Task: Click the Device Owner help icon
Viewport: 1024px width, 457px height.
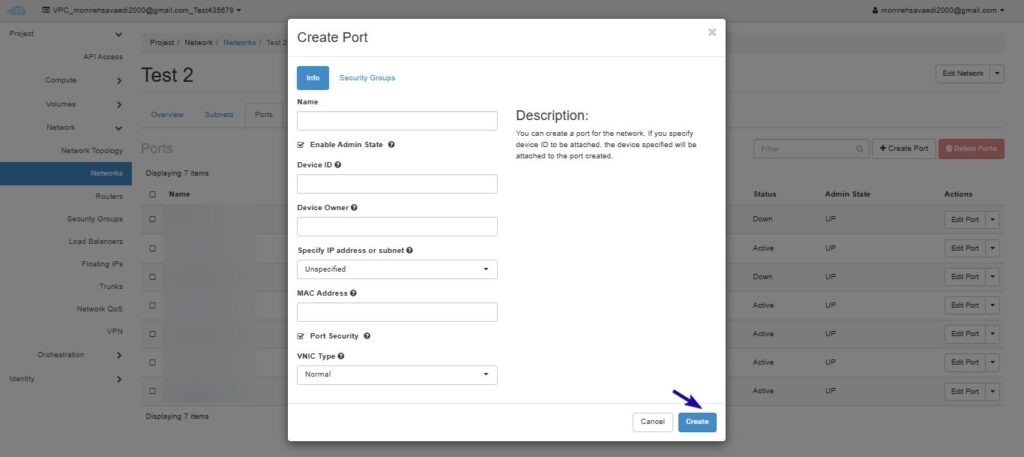Action: tap(354, 208)
